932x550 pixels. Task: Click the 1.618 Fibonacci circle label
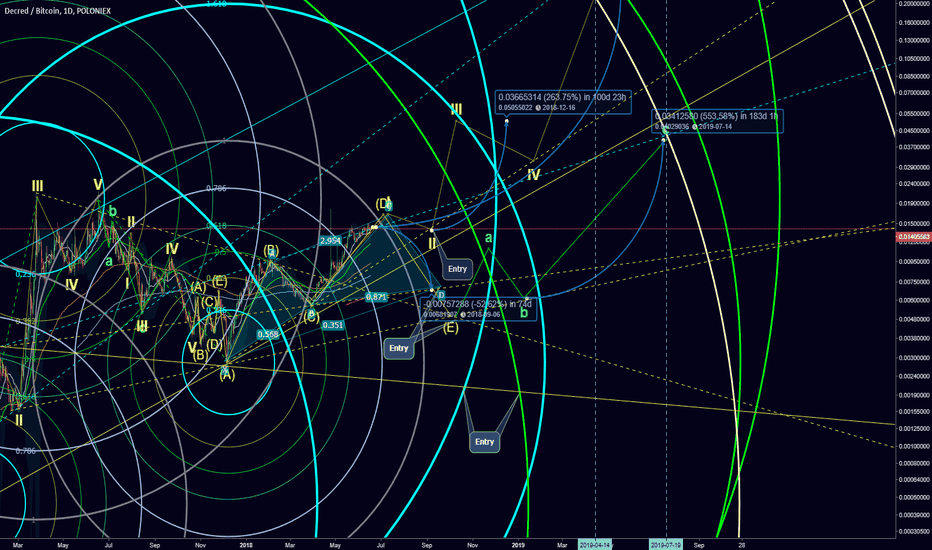coord(216,4)
